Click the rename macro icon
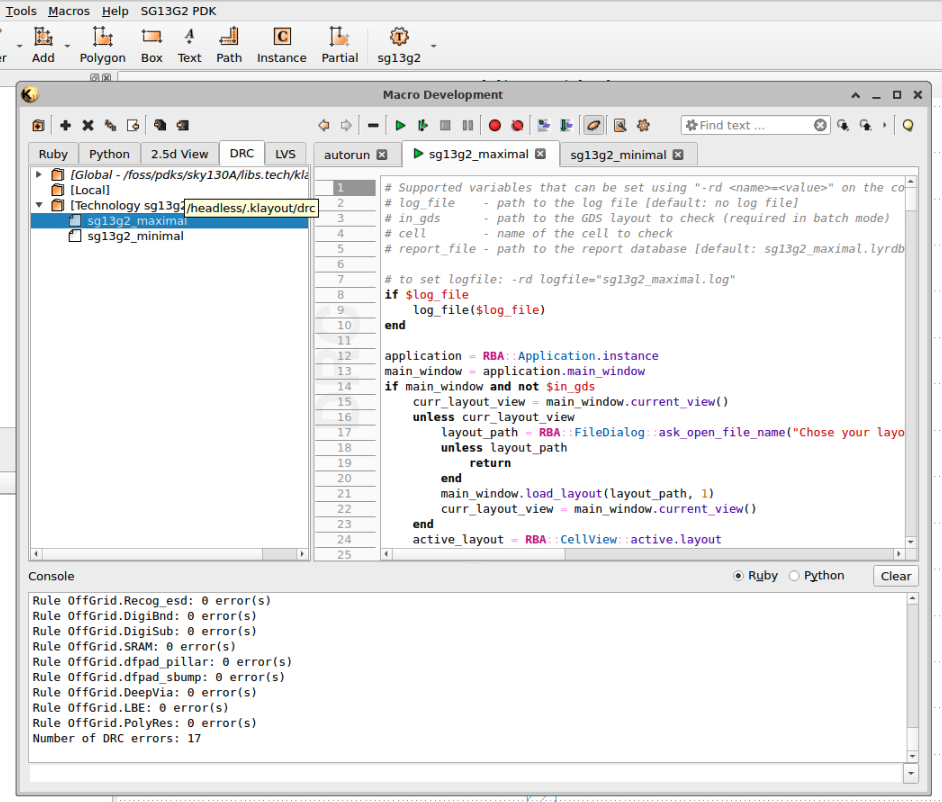 (111, 125)
